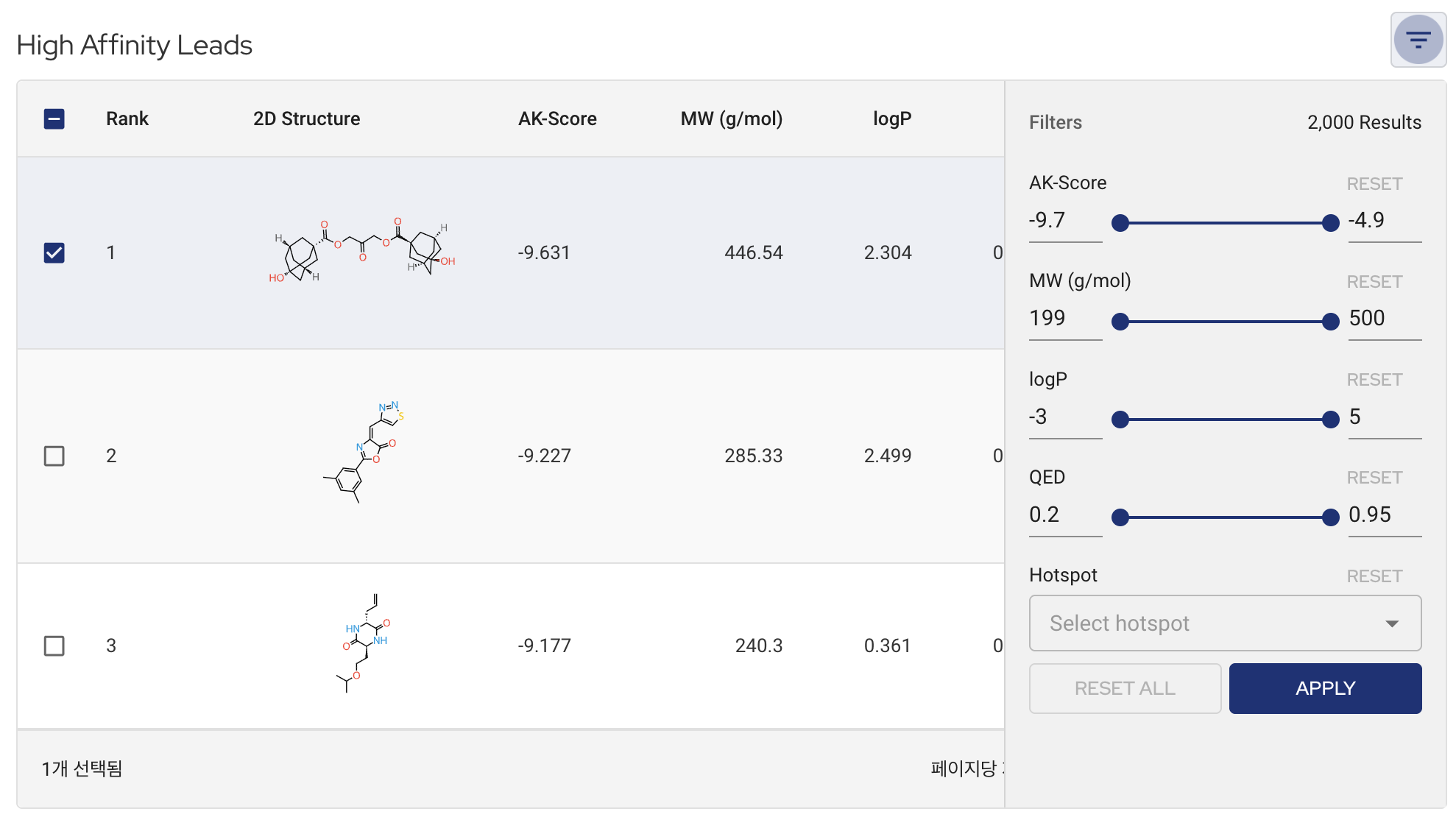The image size is (1456, 817).
Task: Click the logP minimum value field
Action: (1064, 417)
